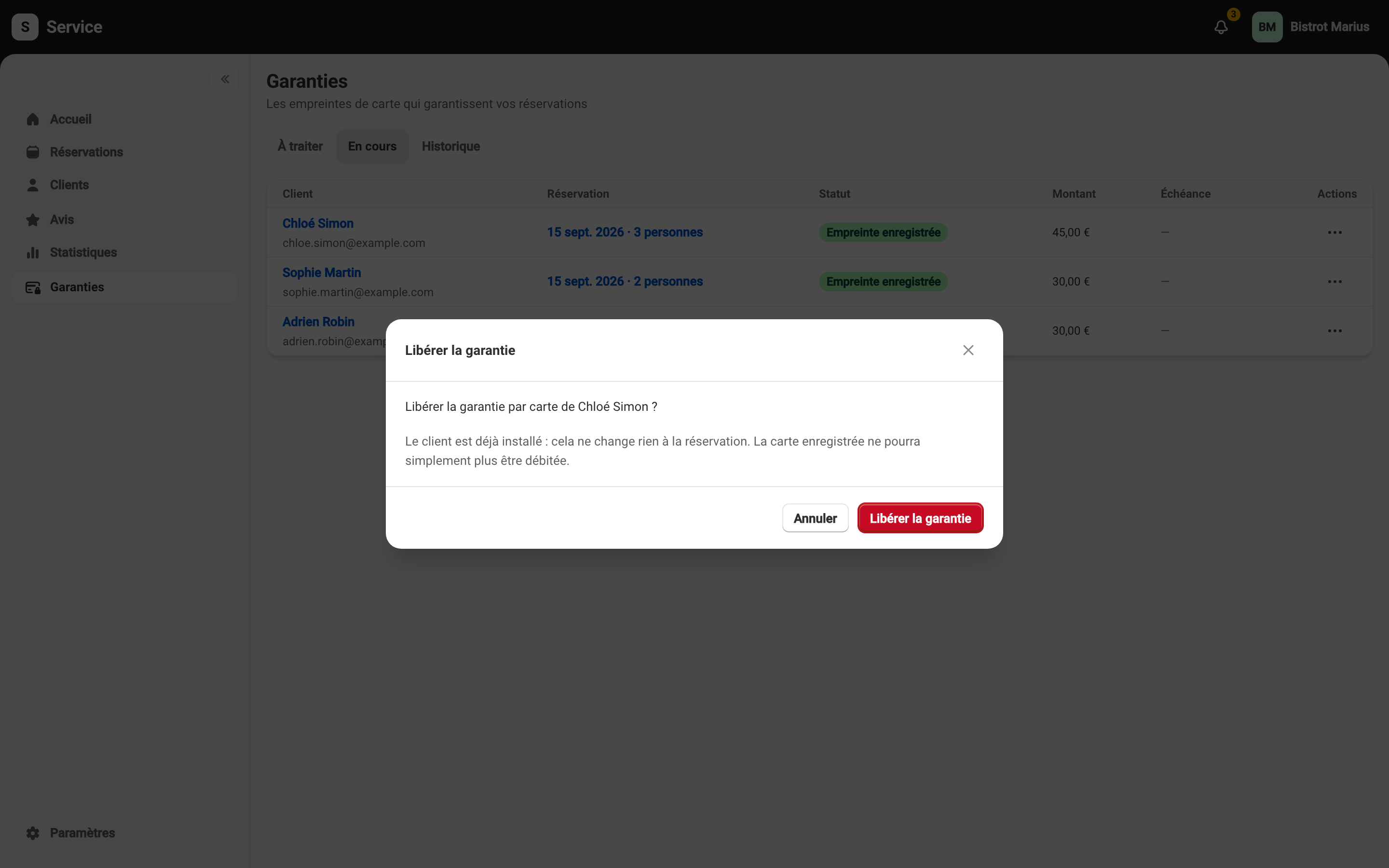Click the Bistrot Marius account name
The height and width of the screenshot is (868, 1389).
1329,27
